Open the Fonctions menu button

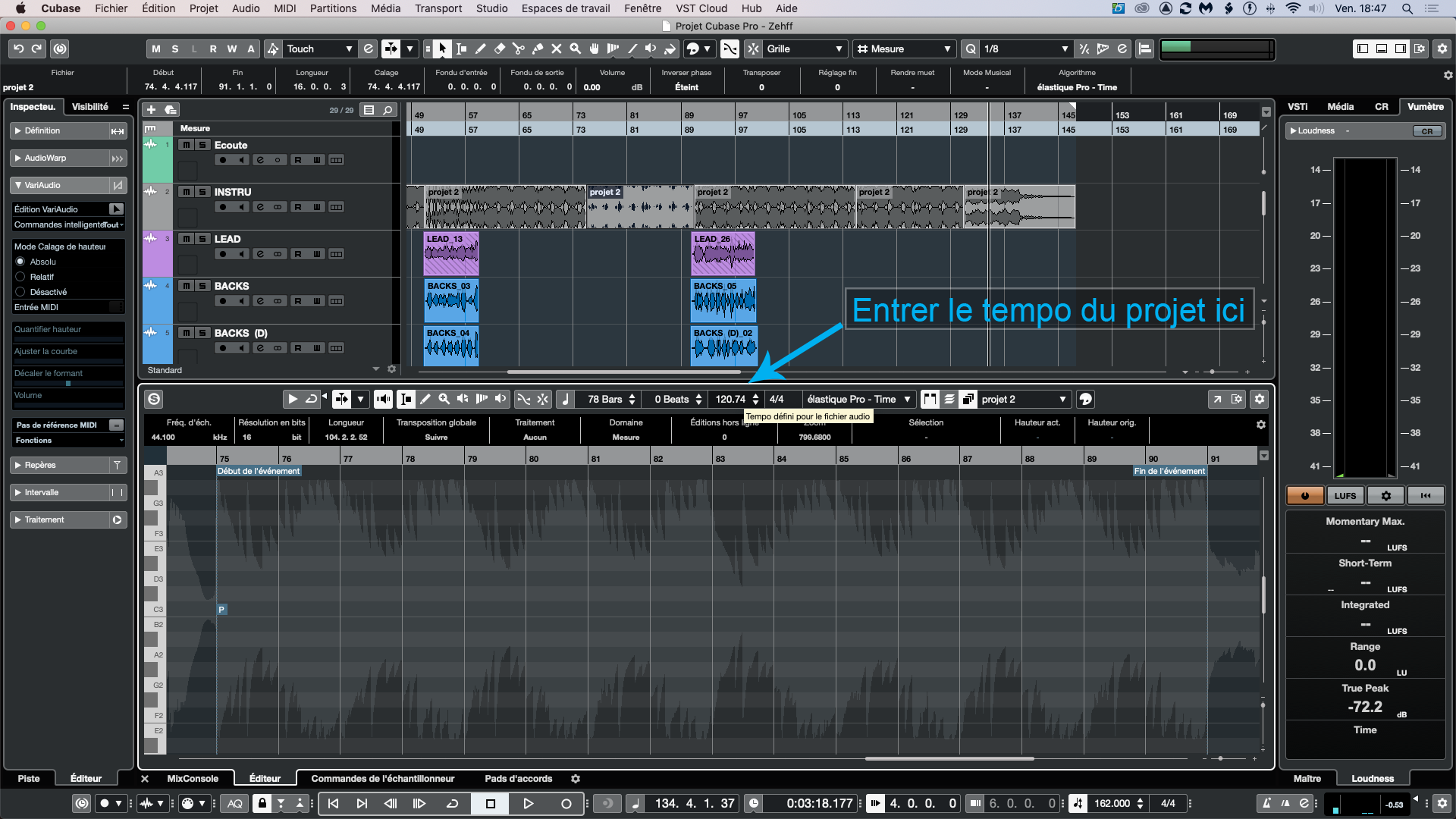coord(68,441)
